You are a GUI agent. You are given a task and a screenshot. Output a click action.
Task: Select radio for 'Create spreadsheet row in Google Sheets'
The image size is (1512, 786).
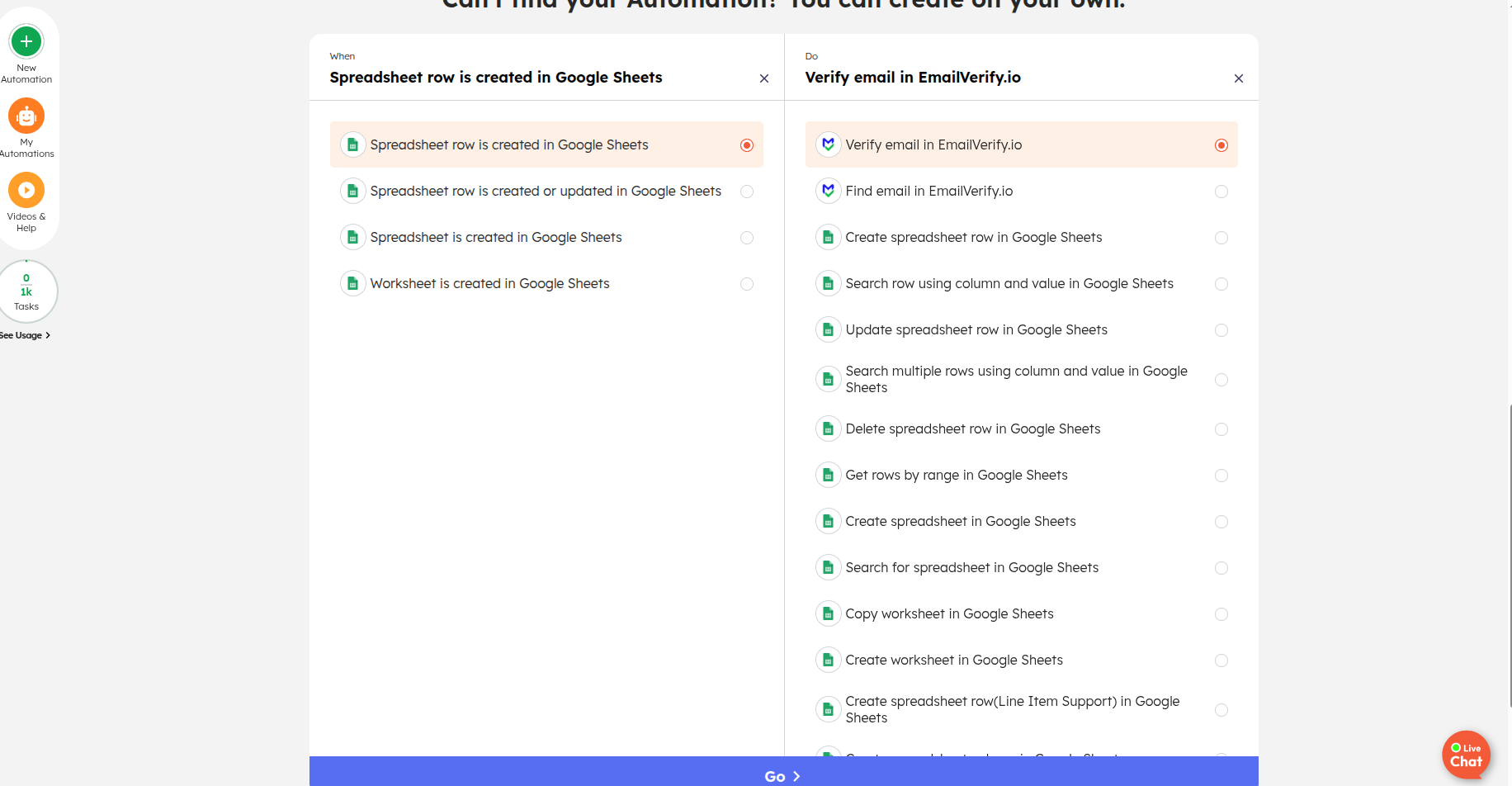[1221, 238]
